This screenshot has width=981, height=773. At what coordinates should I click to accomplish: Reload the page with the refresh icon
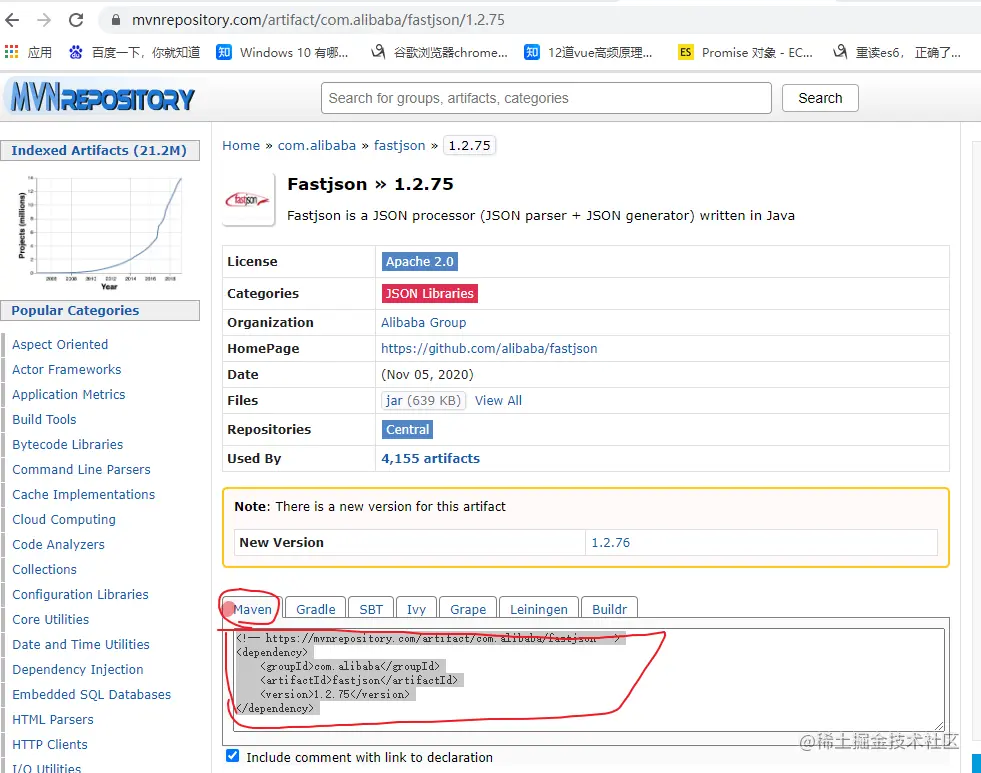[76, 20]
